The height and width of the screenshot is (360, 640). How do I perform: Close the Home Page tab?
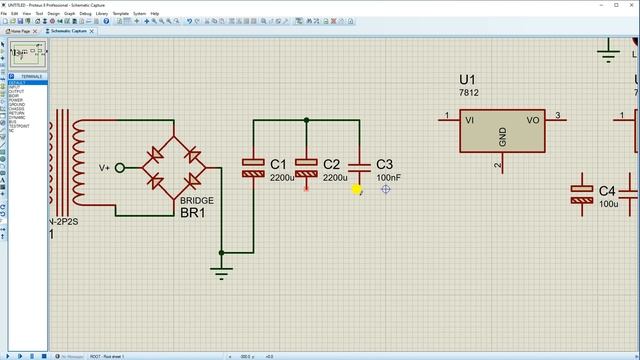point(35,31)
